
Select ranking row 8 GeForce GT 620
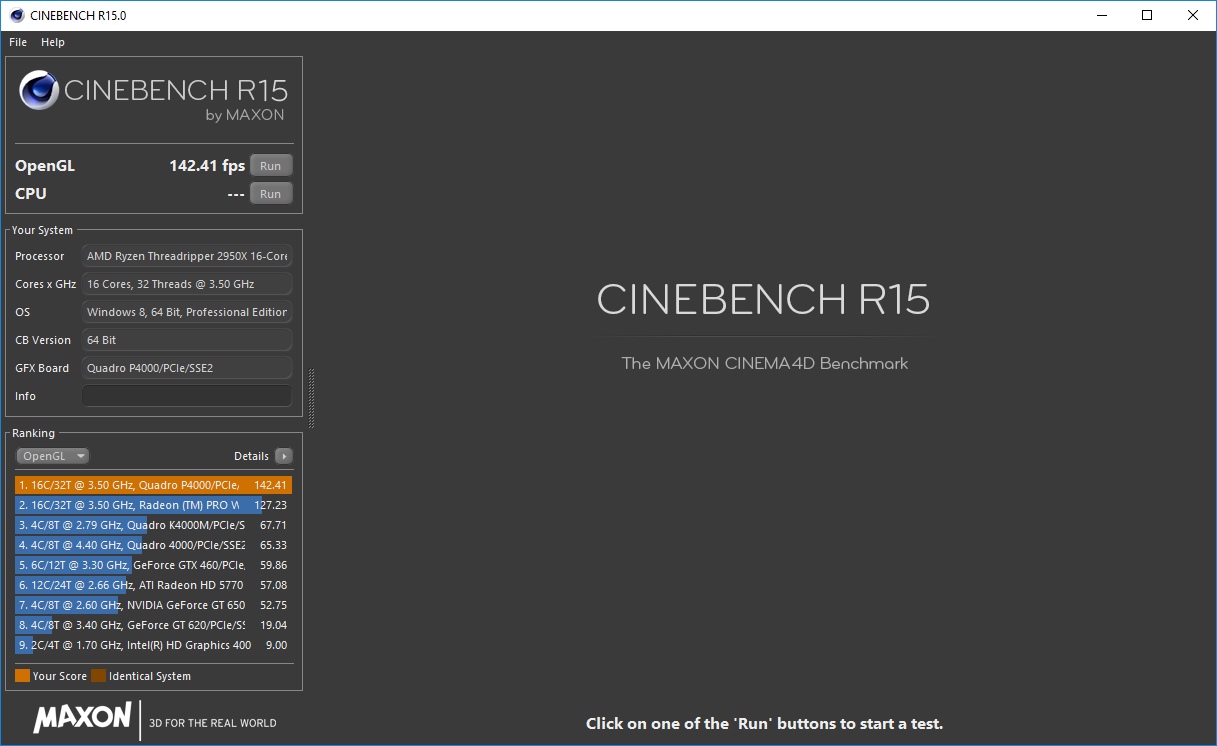154,625
